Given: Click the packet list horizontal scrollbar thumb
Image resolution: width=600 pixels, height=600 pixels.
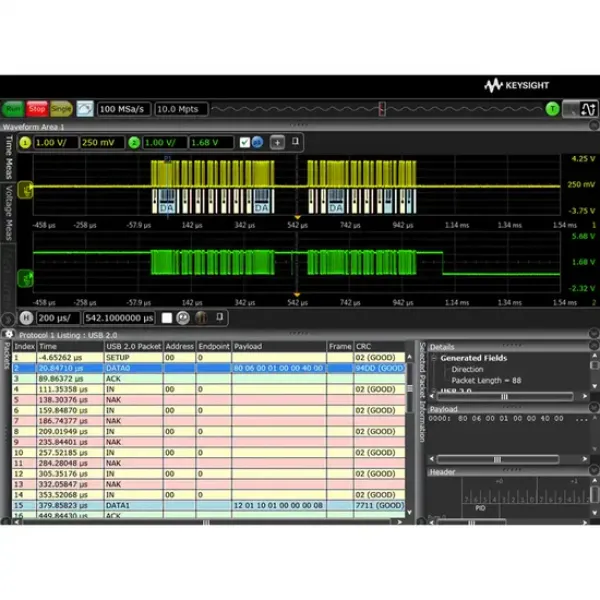Looking at the screenshot, I should coord(206,522).
